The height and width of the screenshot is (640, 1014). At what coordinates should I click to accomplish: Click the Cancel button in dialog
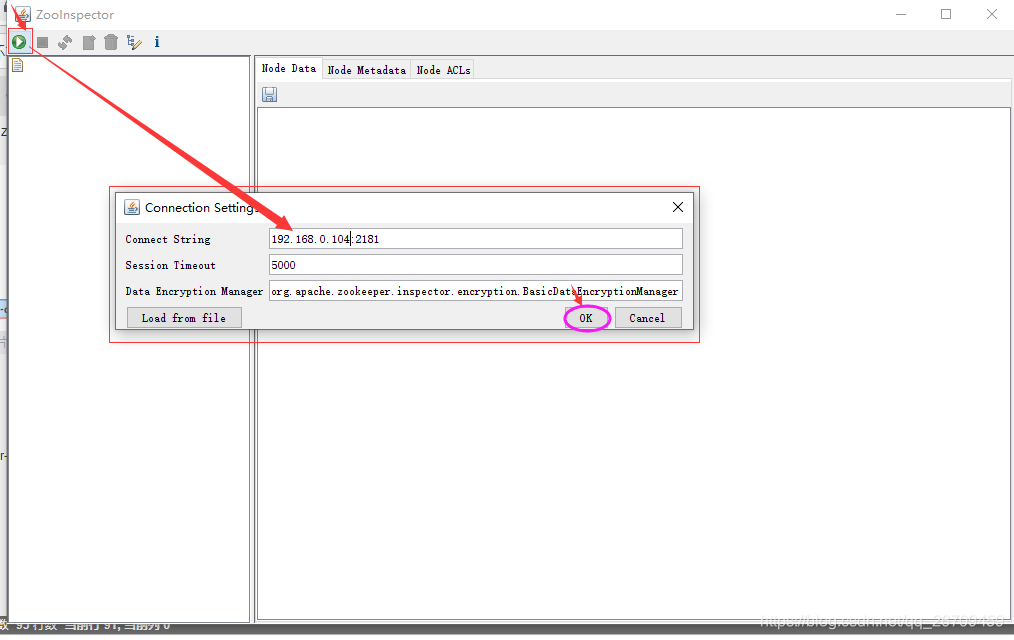click(647, 318)
